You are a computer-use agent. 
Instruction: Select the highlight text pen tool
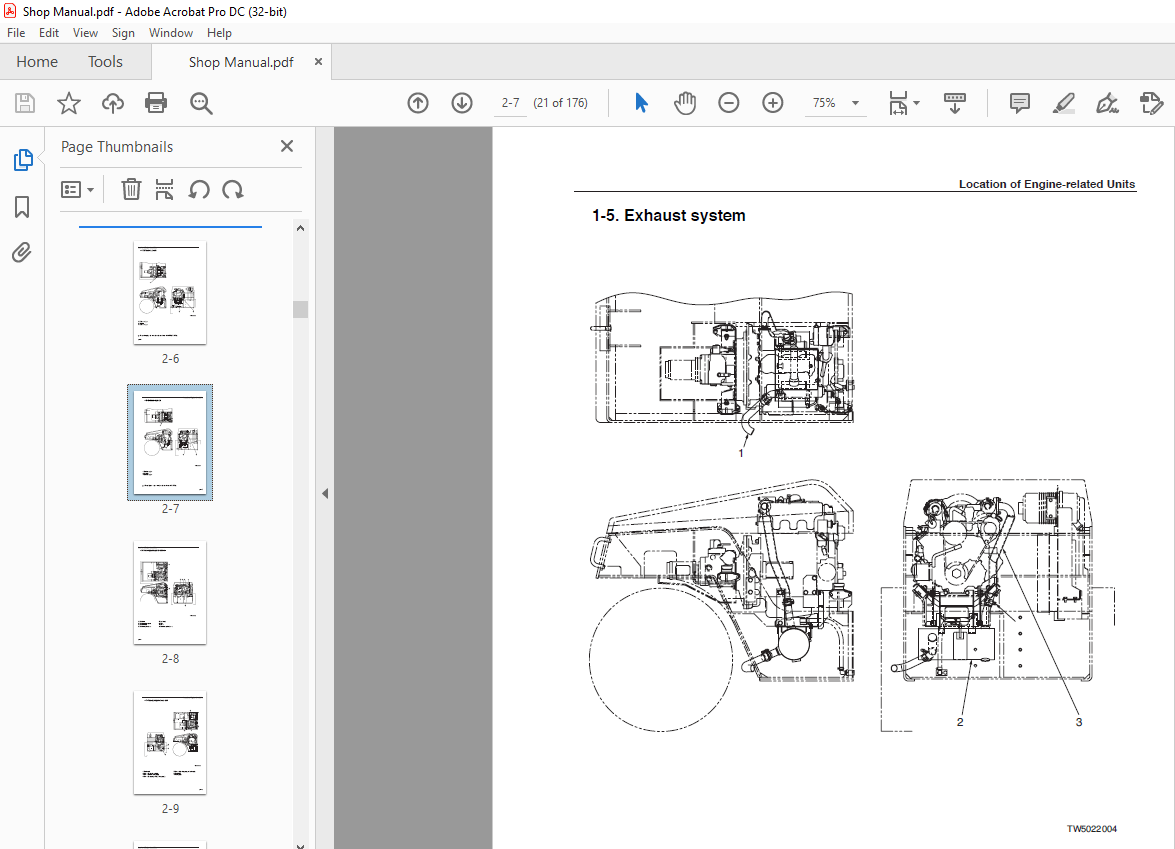tap(1063, 103)
